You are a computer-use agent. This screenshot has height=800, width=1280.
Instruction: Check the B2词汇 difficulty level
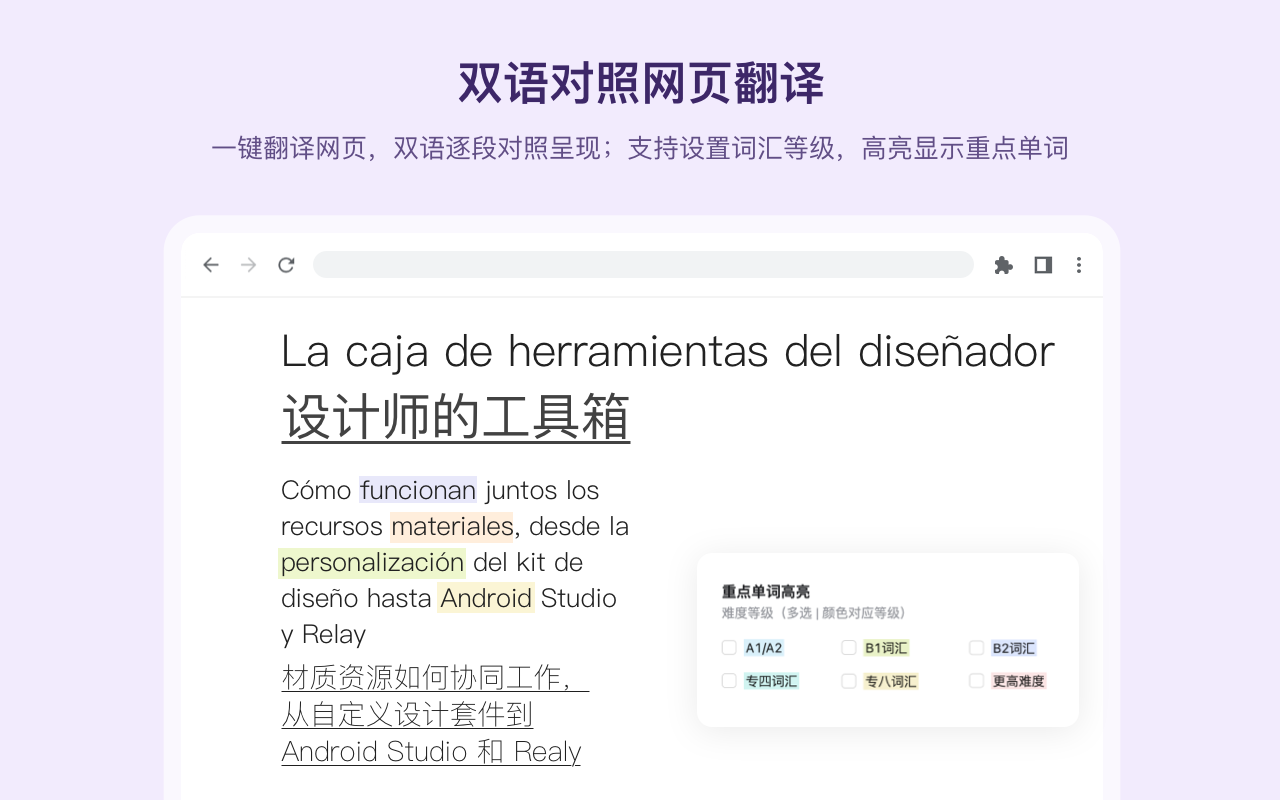[x=976, y=647]
